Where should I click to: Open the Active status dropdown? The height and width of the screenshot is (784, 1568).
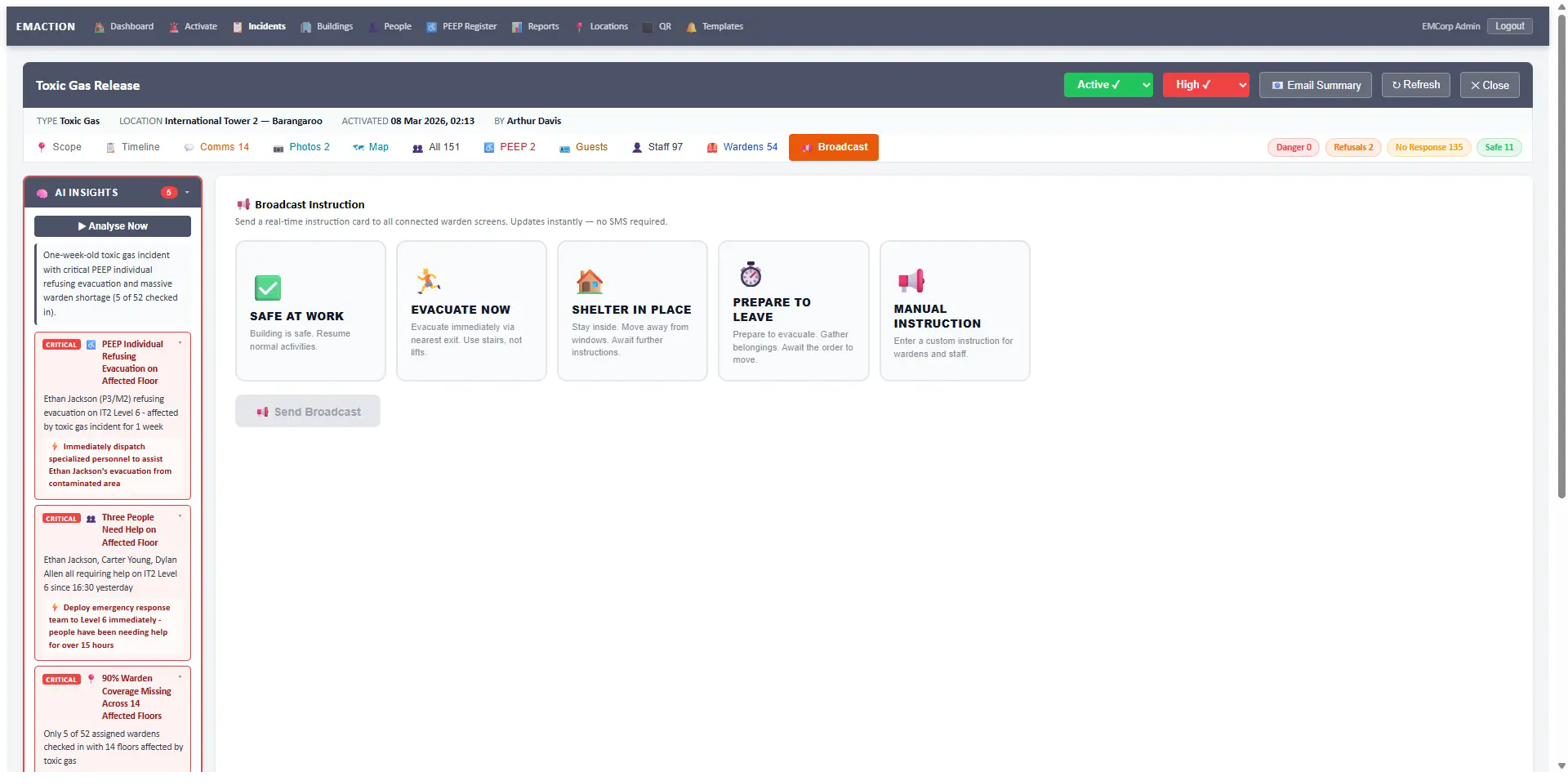coord(1108,85)
